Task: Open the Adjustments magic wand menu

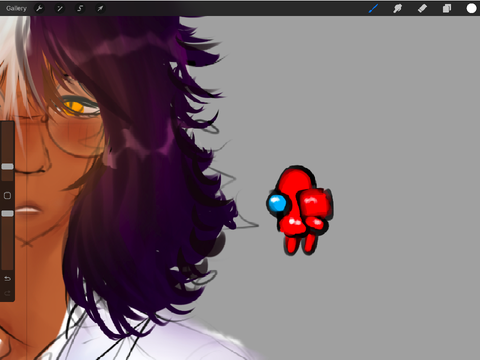Action: point(60,8)
